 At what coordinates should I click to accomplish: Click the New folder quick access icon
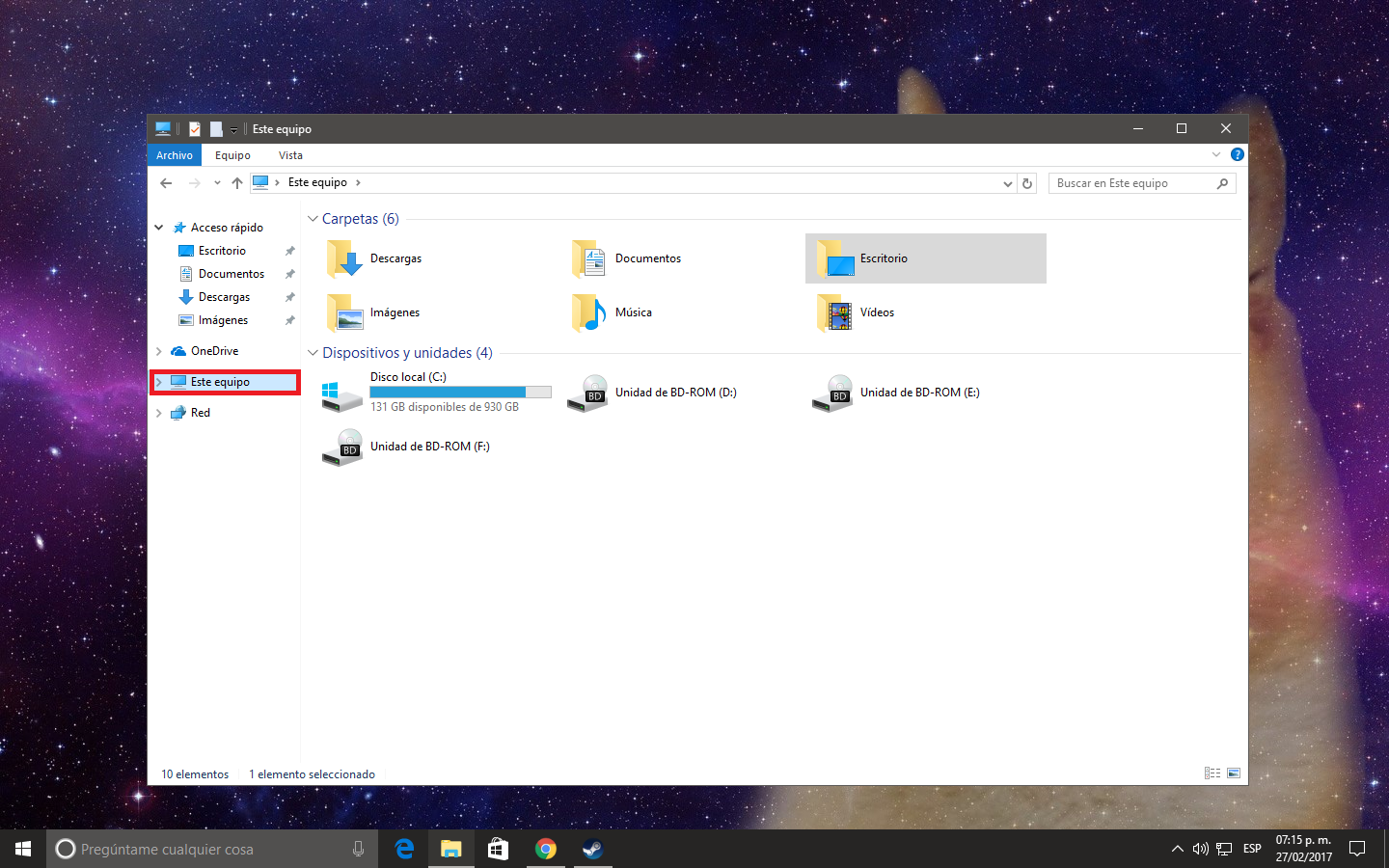(216, 129)
